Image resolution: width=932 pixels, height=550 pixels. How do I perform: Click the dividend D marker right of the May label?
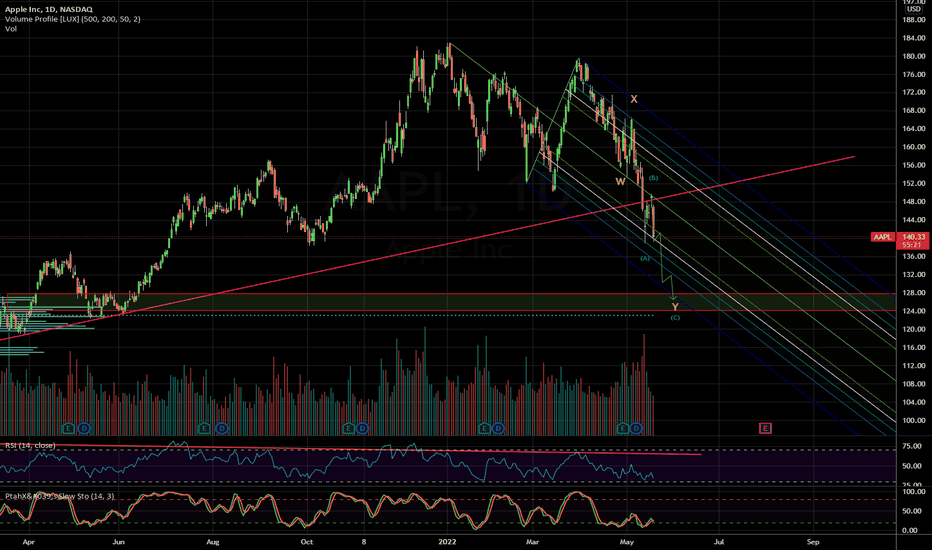(636, 428)
